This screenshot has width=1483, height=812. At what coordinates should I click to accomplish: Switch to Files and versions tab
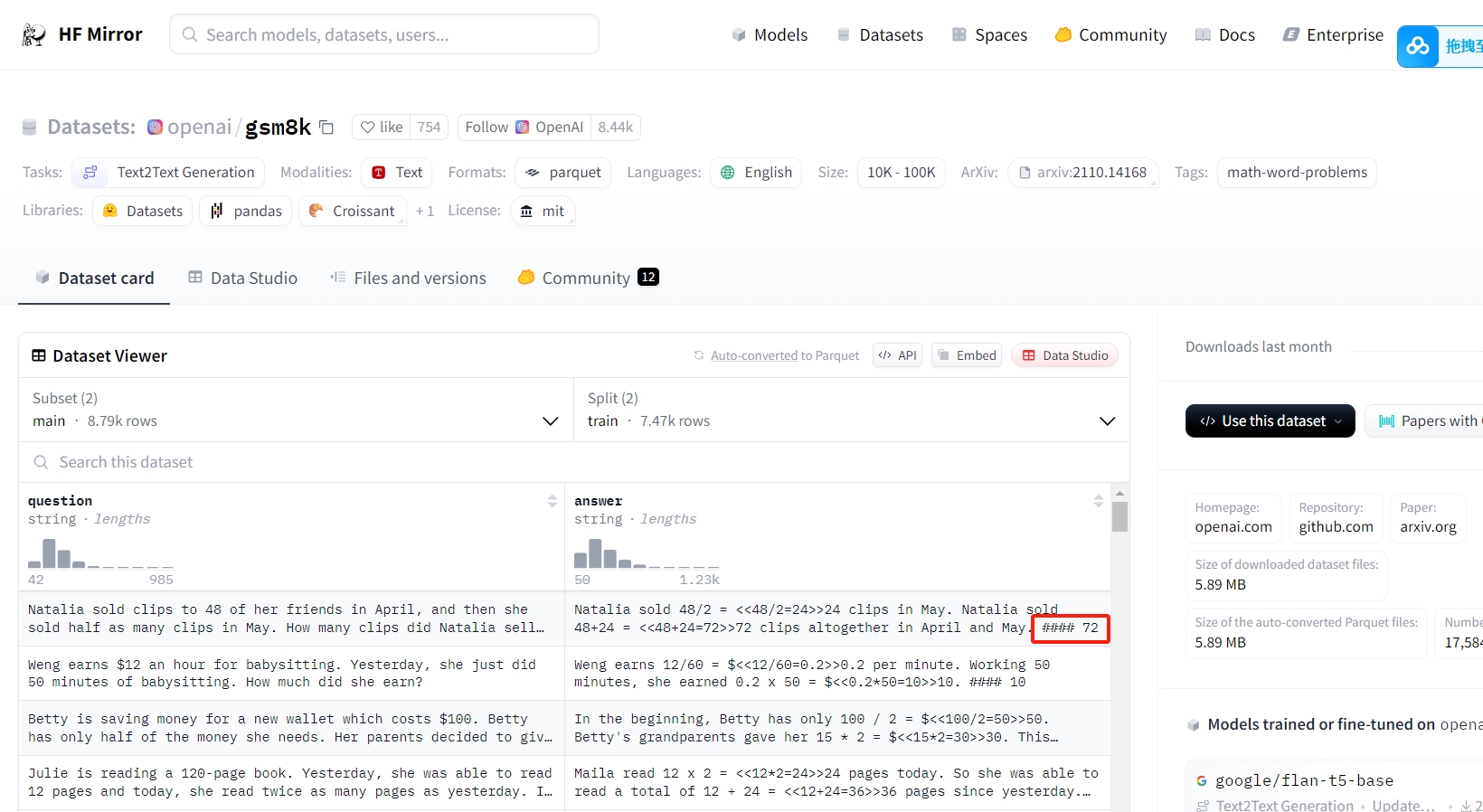408,278
